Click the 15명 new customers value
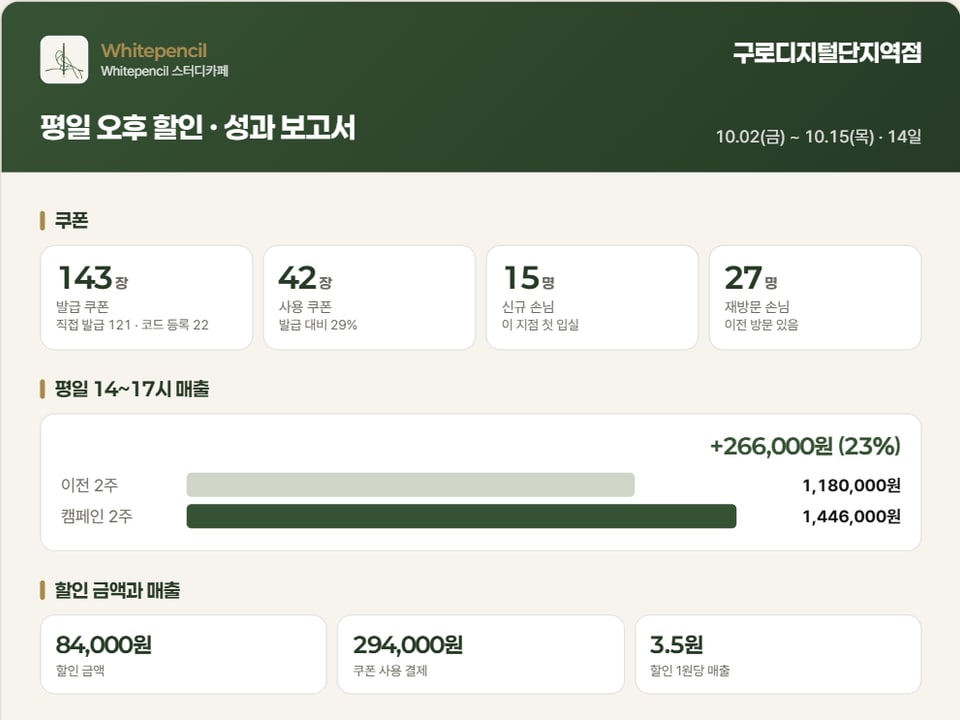960x720 pixels. point(529,277)
